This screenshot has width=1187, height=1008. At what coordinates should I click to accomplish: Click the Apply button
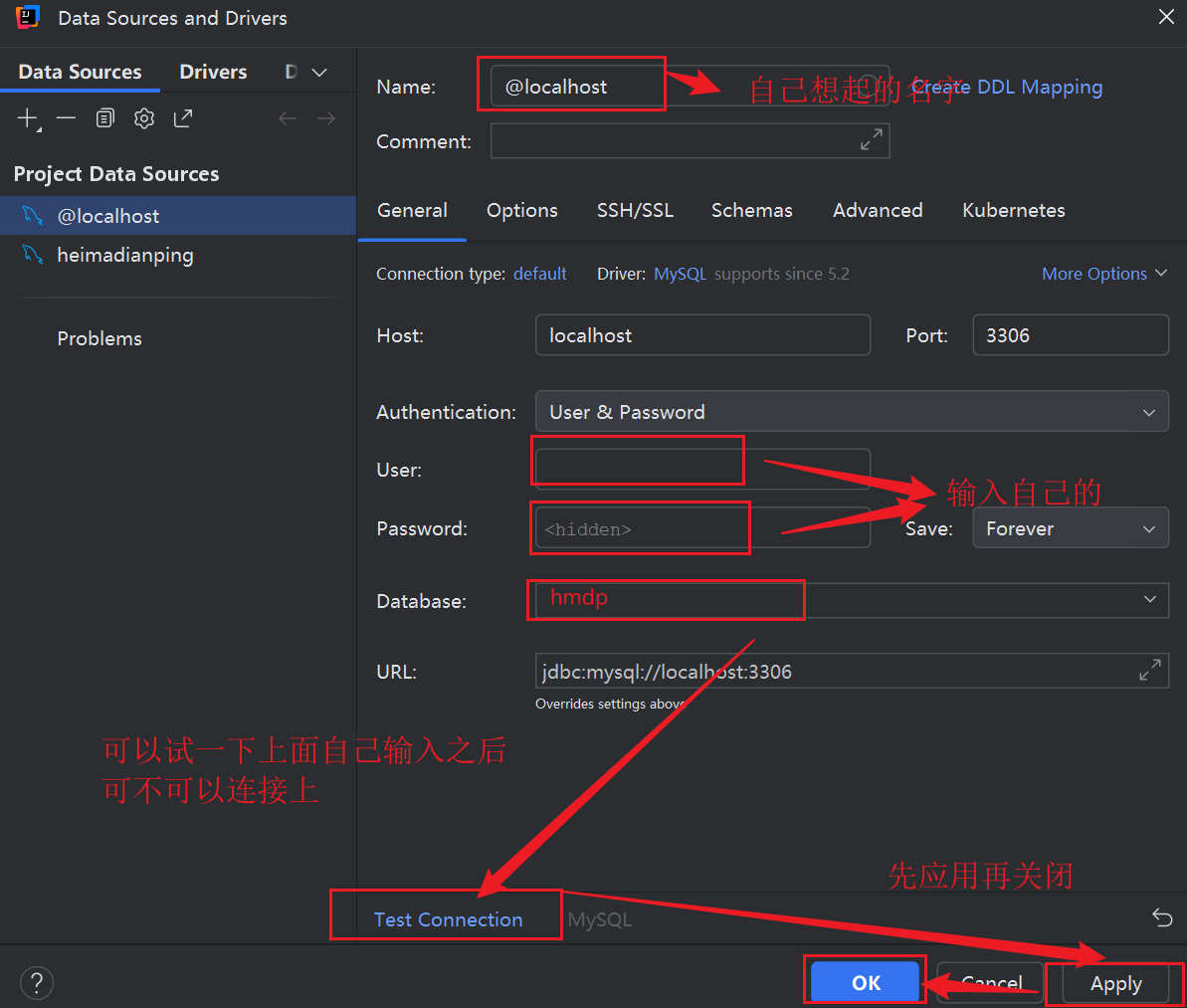click(1115, 982)
